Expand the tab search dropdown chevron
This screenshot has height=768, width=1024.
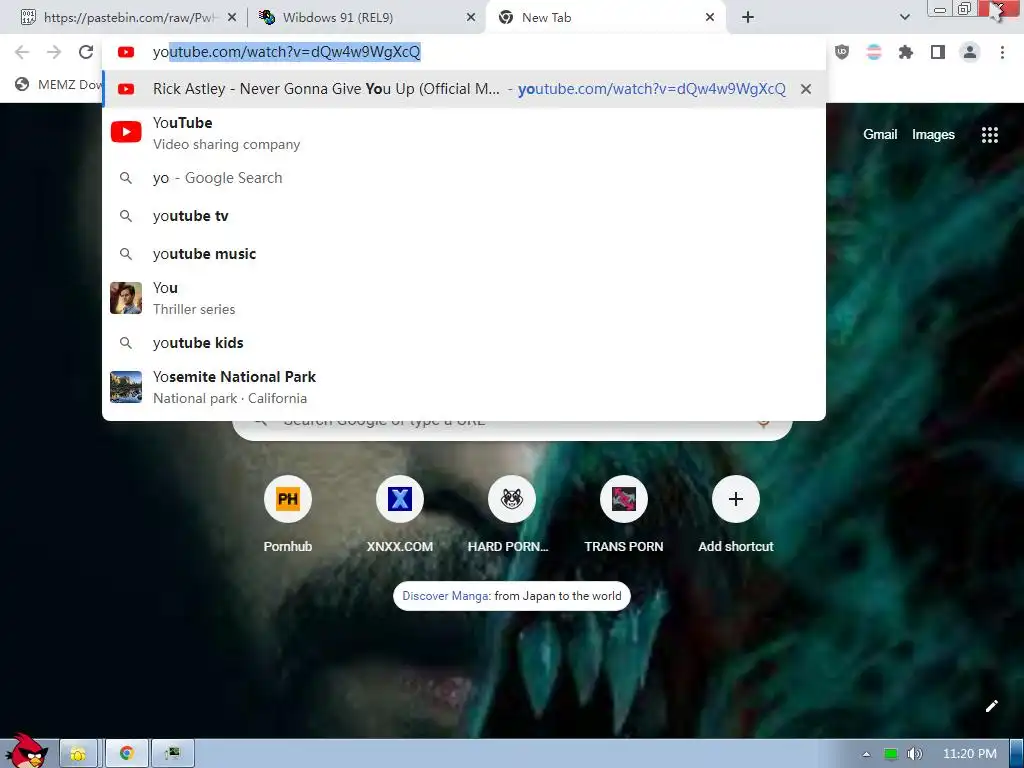coord(904,18)
